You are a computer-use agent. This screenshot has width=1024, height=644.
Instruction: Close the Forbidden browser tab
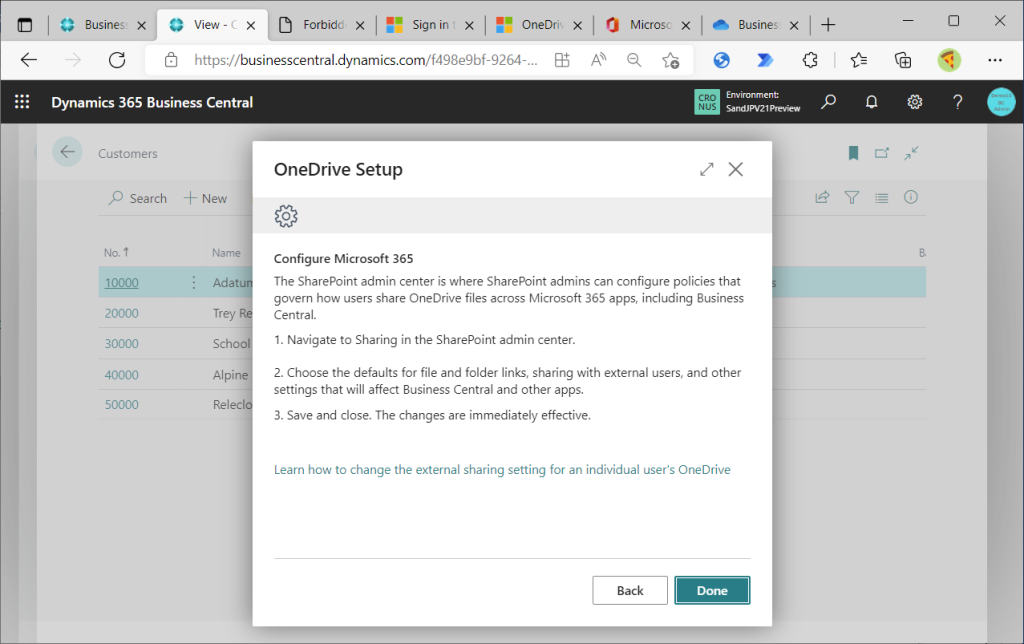pyautogui.click(x=360, y=25)
